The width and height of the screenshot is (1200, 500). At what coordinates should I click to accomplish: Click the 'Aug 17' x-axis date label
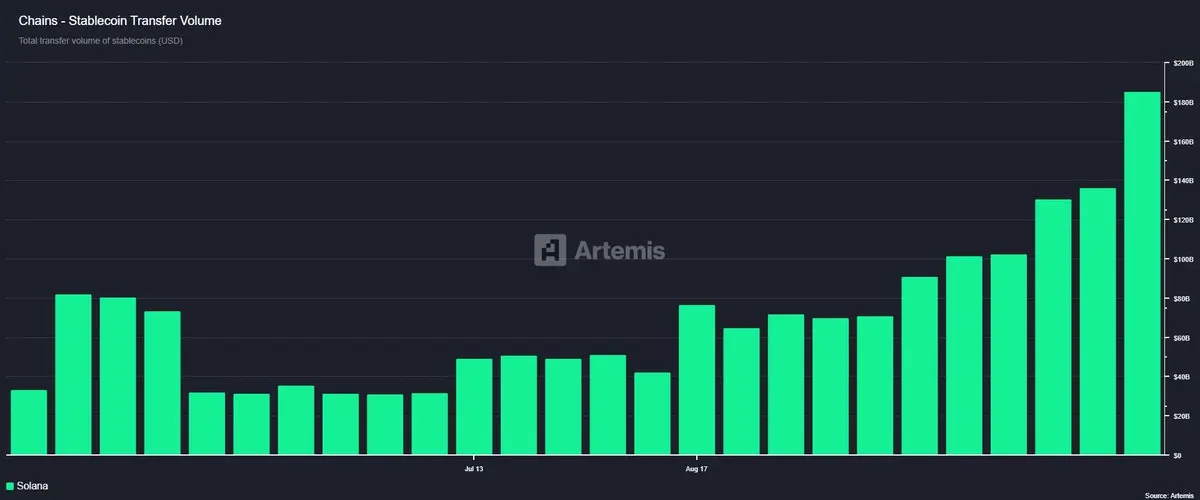coord(697,468)
